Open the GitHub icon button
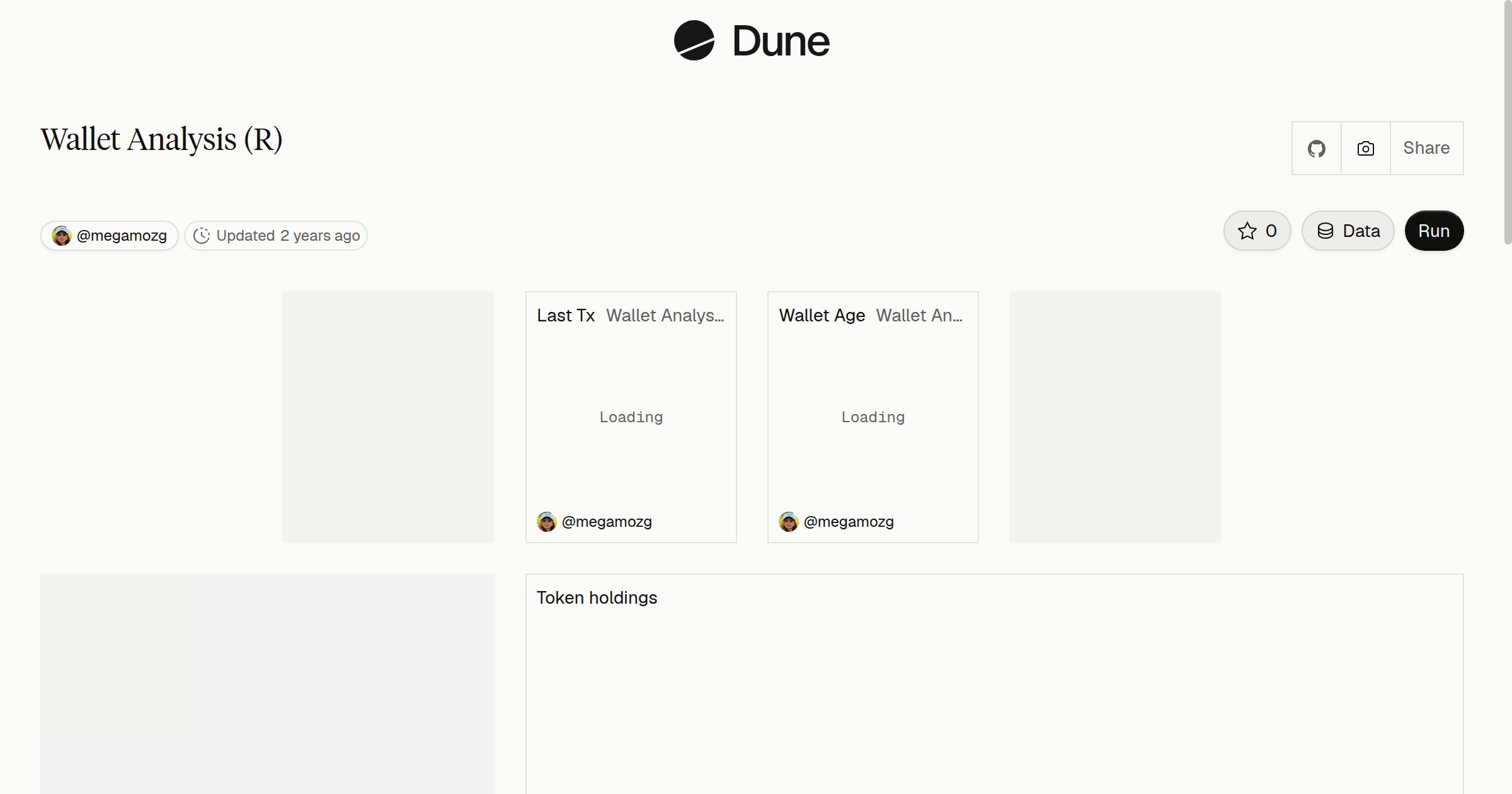The width and height of the screenshot is (1512, 794). point(1317,148)
